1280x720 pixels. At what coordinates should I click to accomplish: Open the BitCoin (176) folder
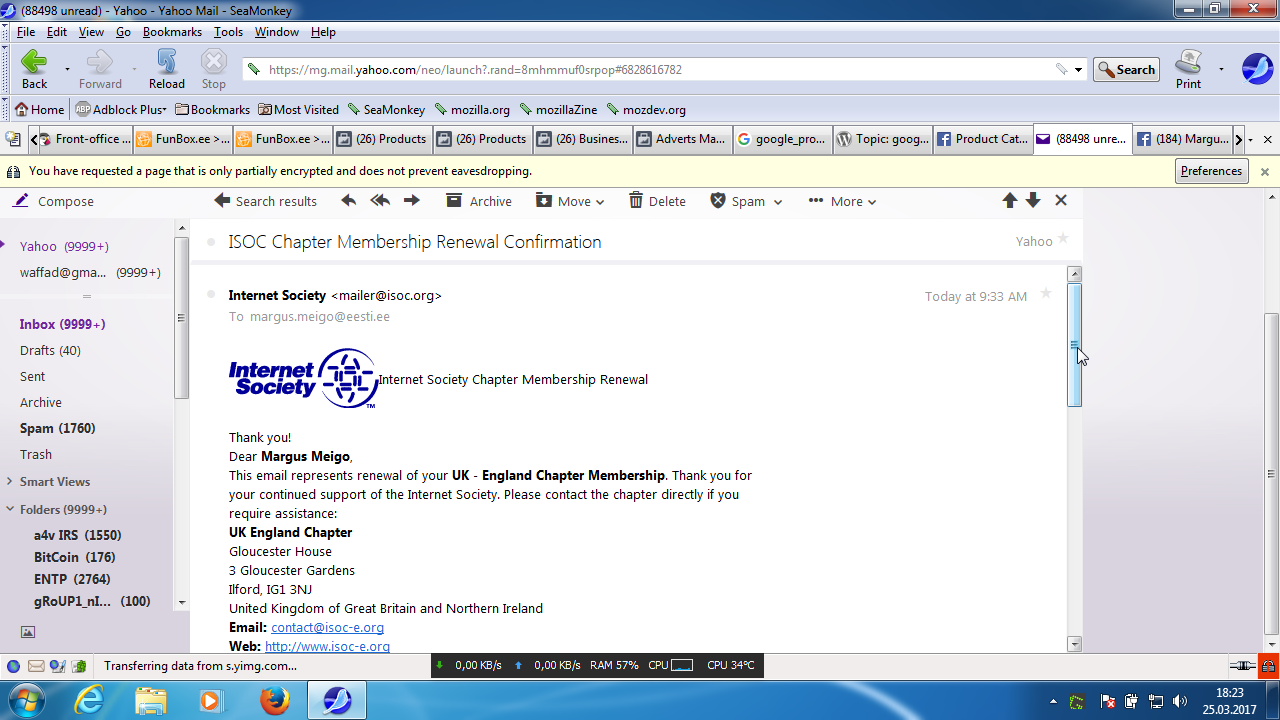pyautogui.click(x=75, y=557)
